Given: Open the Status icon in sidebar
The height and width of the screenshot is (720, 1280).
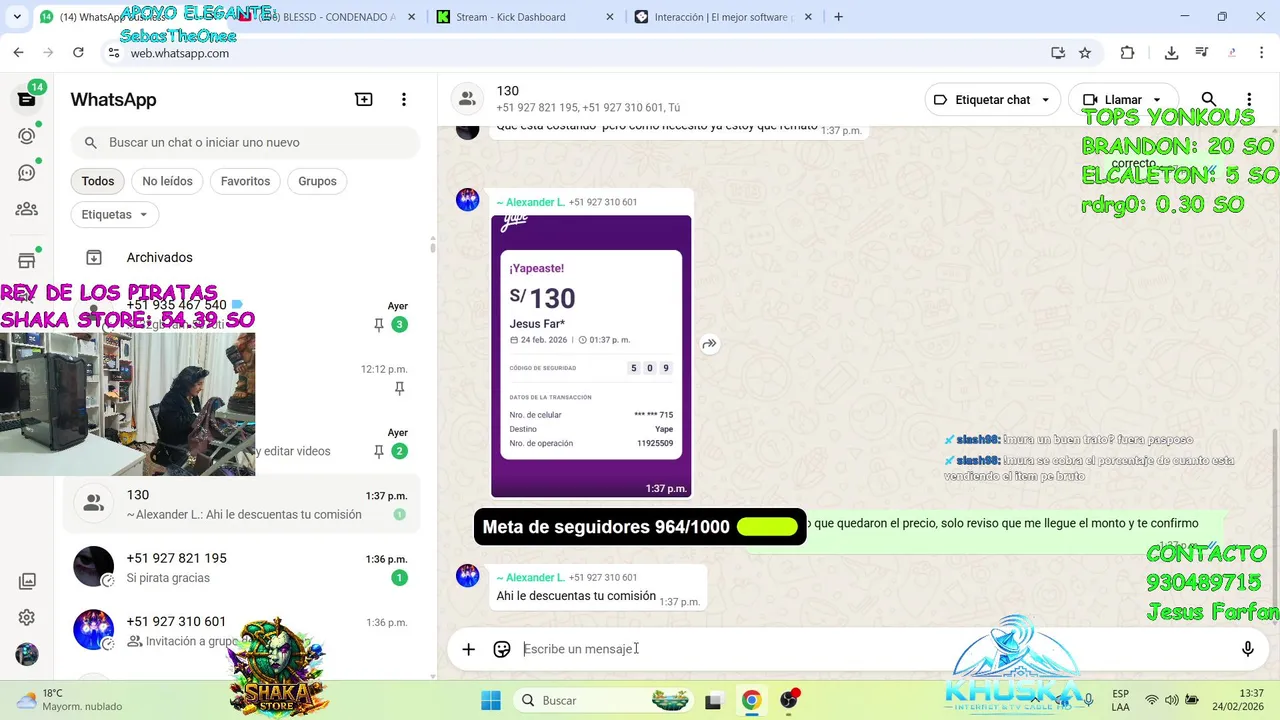Looking at the screenshot, I should point(27,136).
